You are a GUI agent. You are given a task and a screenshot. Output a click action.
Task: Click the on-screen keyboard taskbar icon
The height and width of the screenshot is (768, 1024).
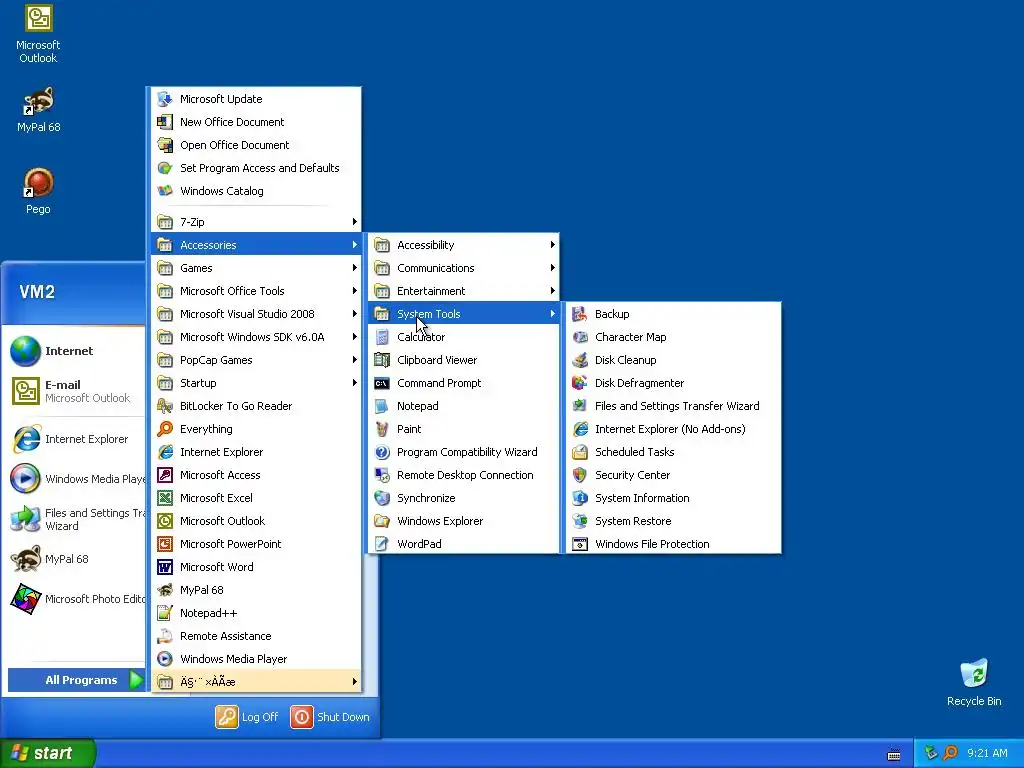click(893, 755)
